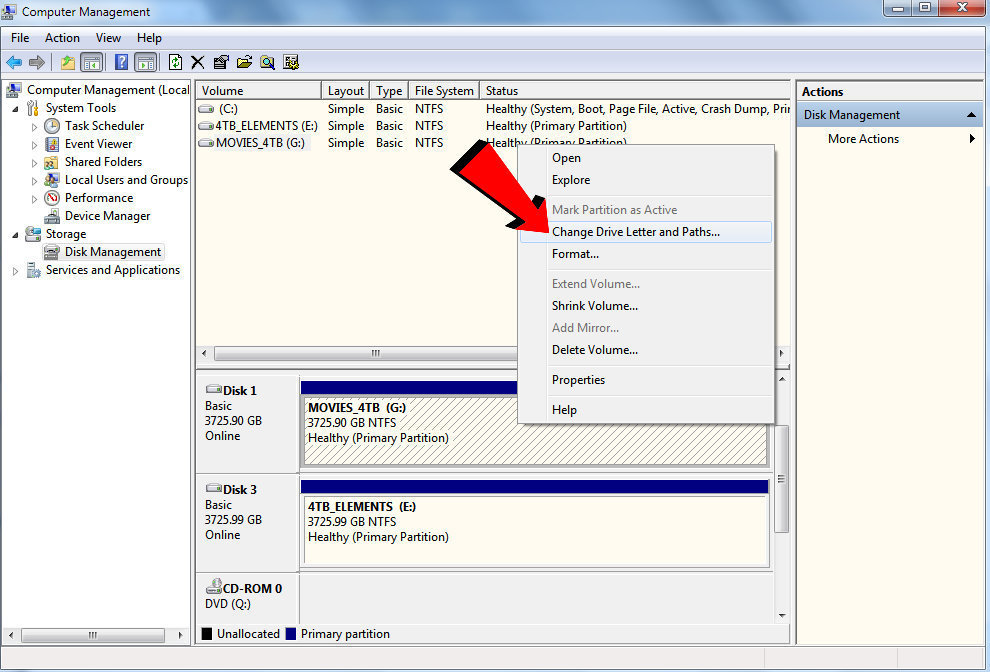Choose Properties in the context menu
Screen dimensions: 990x672
[645, 380]
